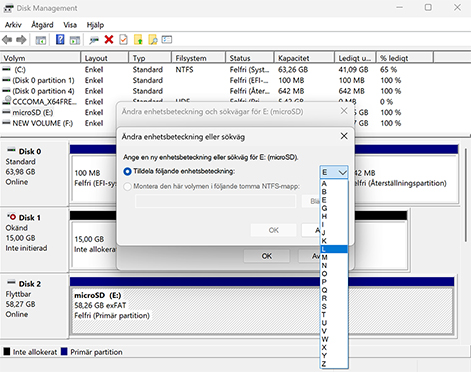Sort by the Kapacitet column header
471x372 pixels.
(304, 58)
